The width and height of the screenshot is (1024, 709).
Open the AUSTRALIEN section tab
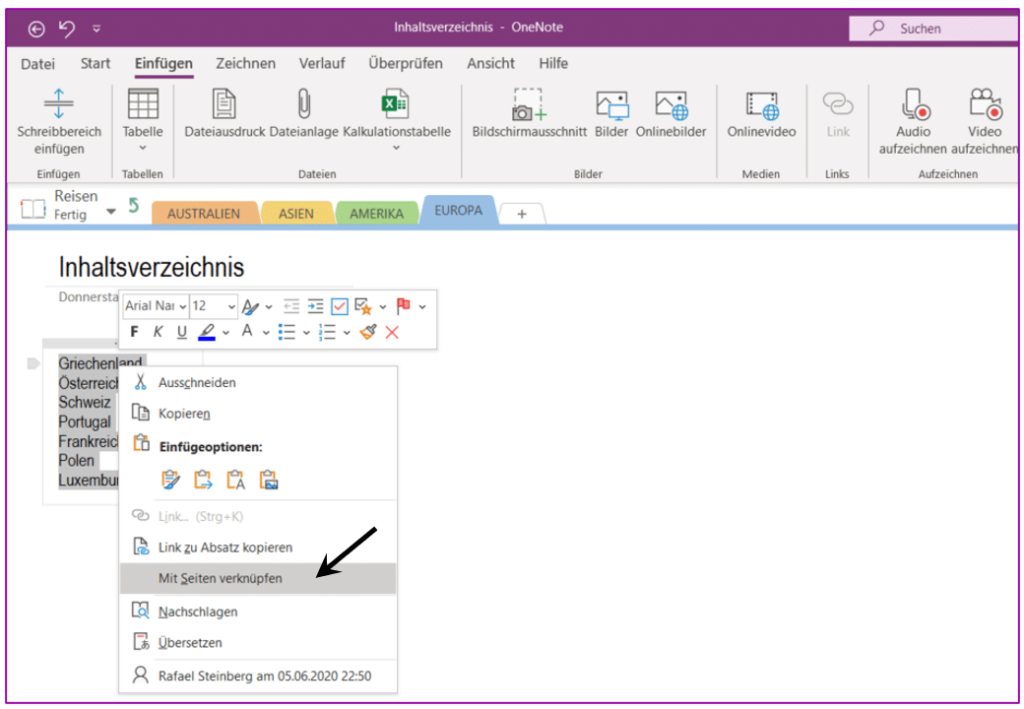tap(204, 213)
